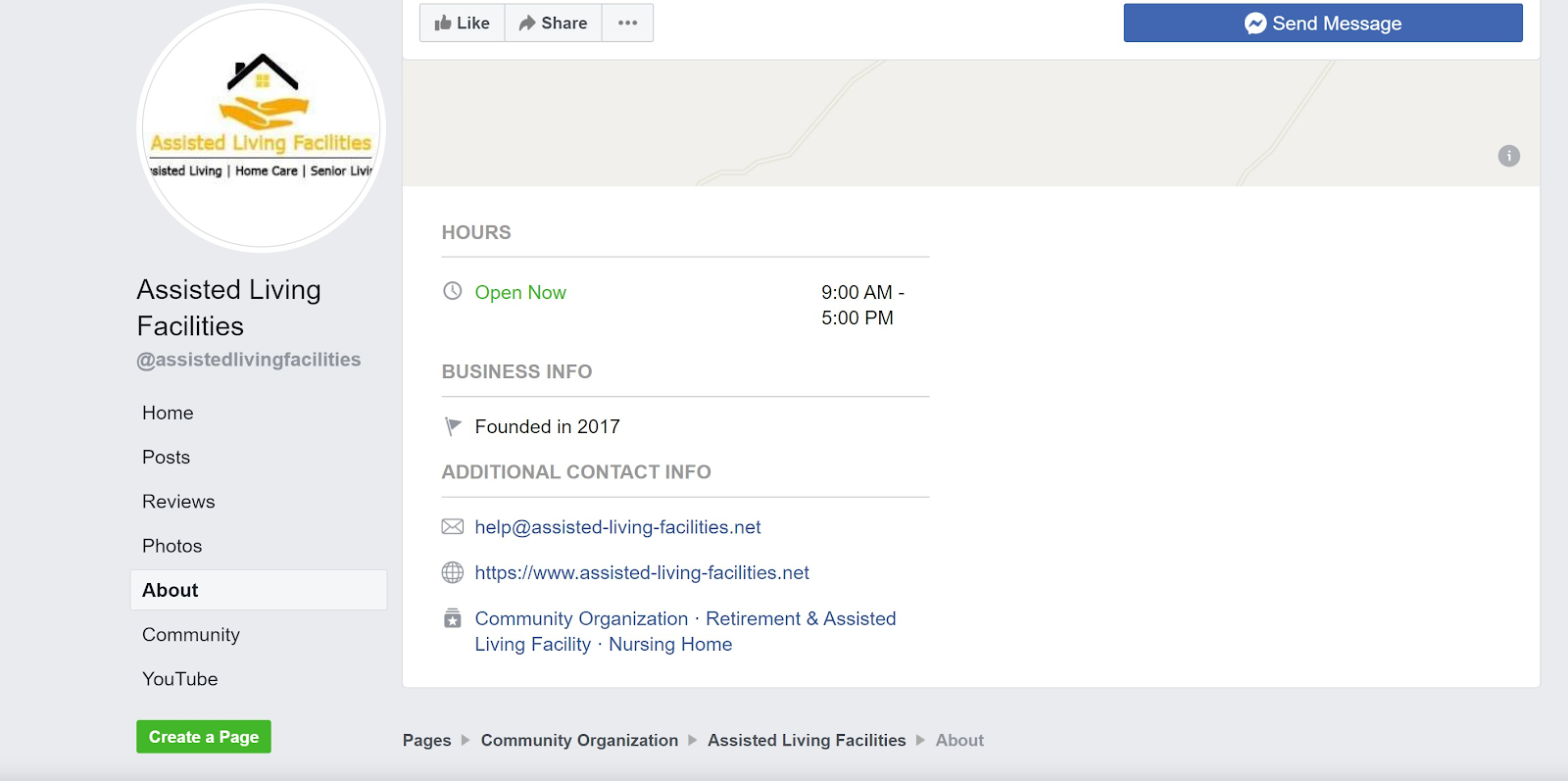This screenshot has height=781, width=1568.
Task: Click the Assisted Living Facilities page title
Action: pyautogui.click(x=229, y=308)
